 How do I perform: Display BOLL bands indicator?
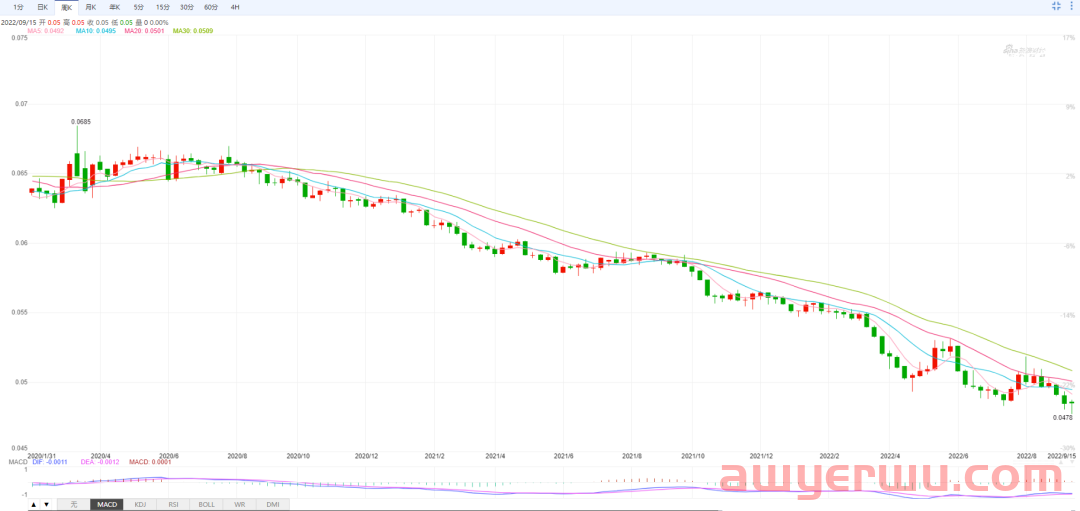pyautogui.click(x=206, y=505)
